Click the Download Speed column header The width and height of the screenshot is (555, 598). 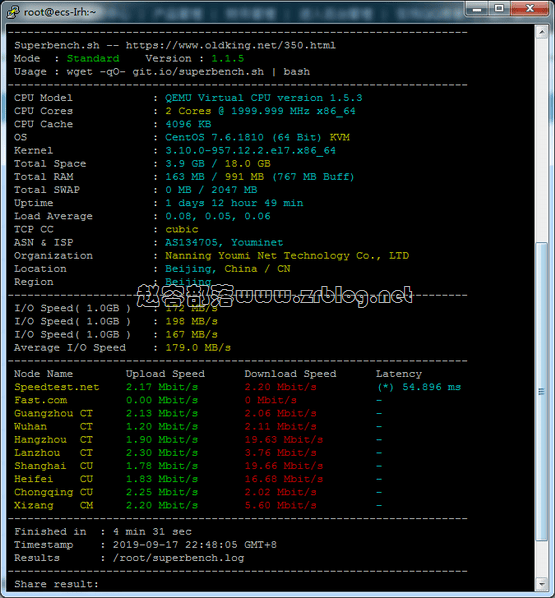290,374
